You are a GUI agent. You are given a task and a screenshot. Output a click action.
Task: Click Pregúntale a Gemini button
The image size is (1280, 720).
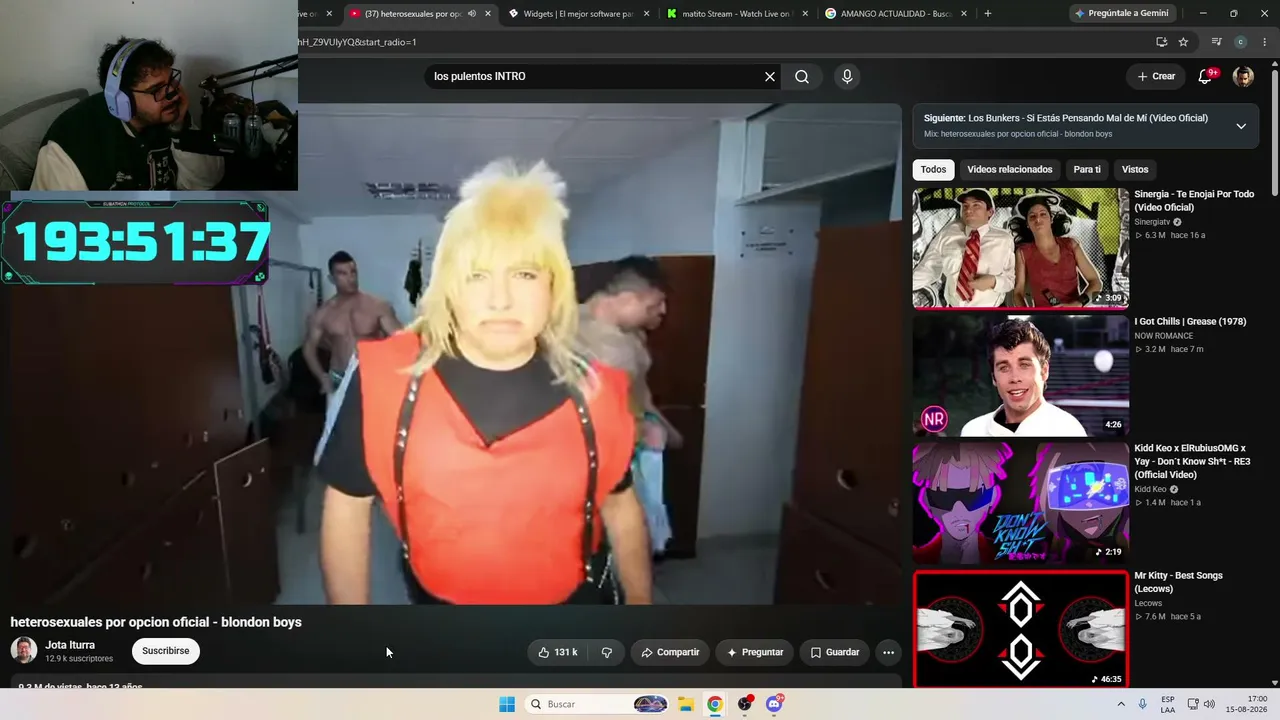click(1122, 14)
